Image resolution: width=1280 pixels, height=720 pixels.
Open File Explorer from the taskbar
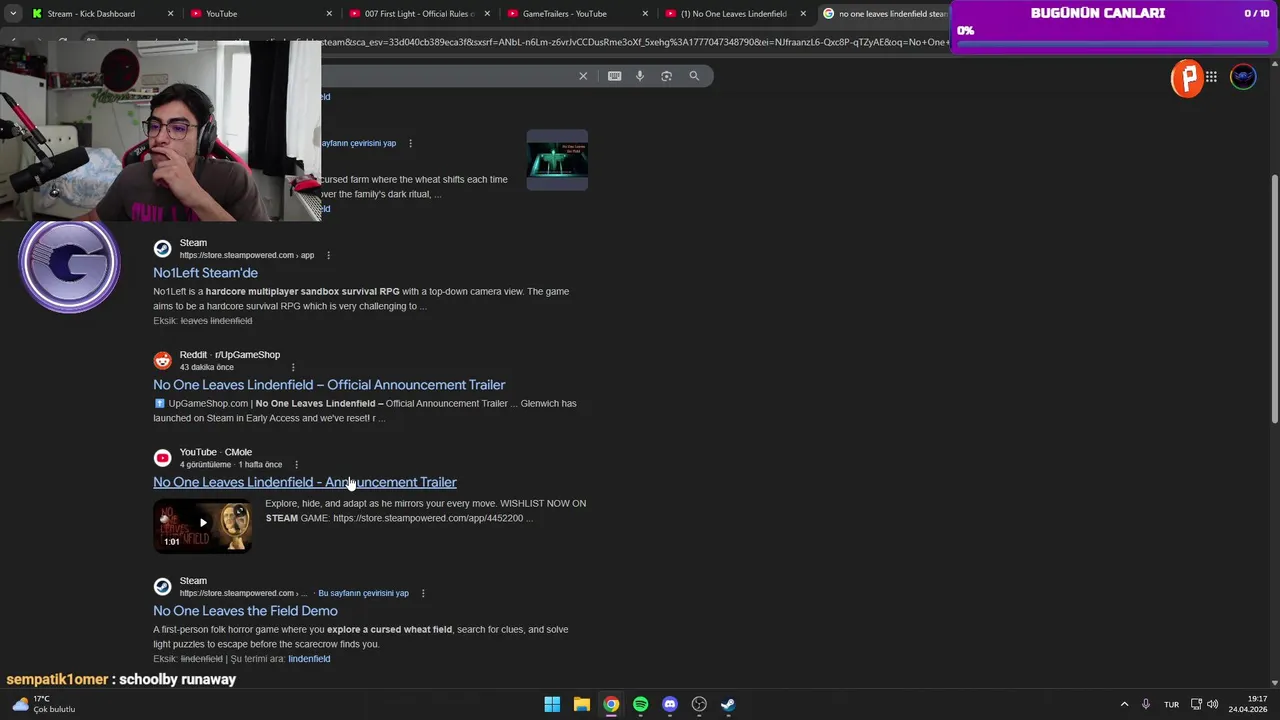(x=581, y=704)
